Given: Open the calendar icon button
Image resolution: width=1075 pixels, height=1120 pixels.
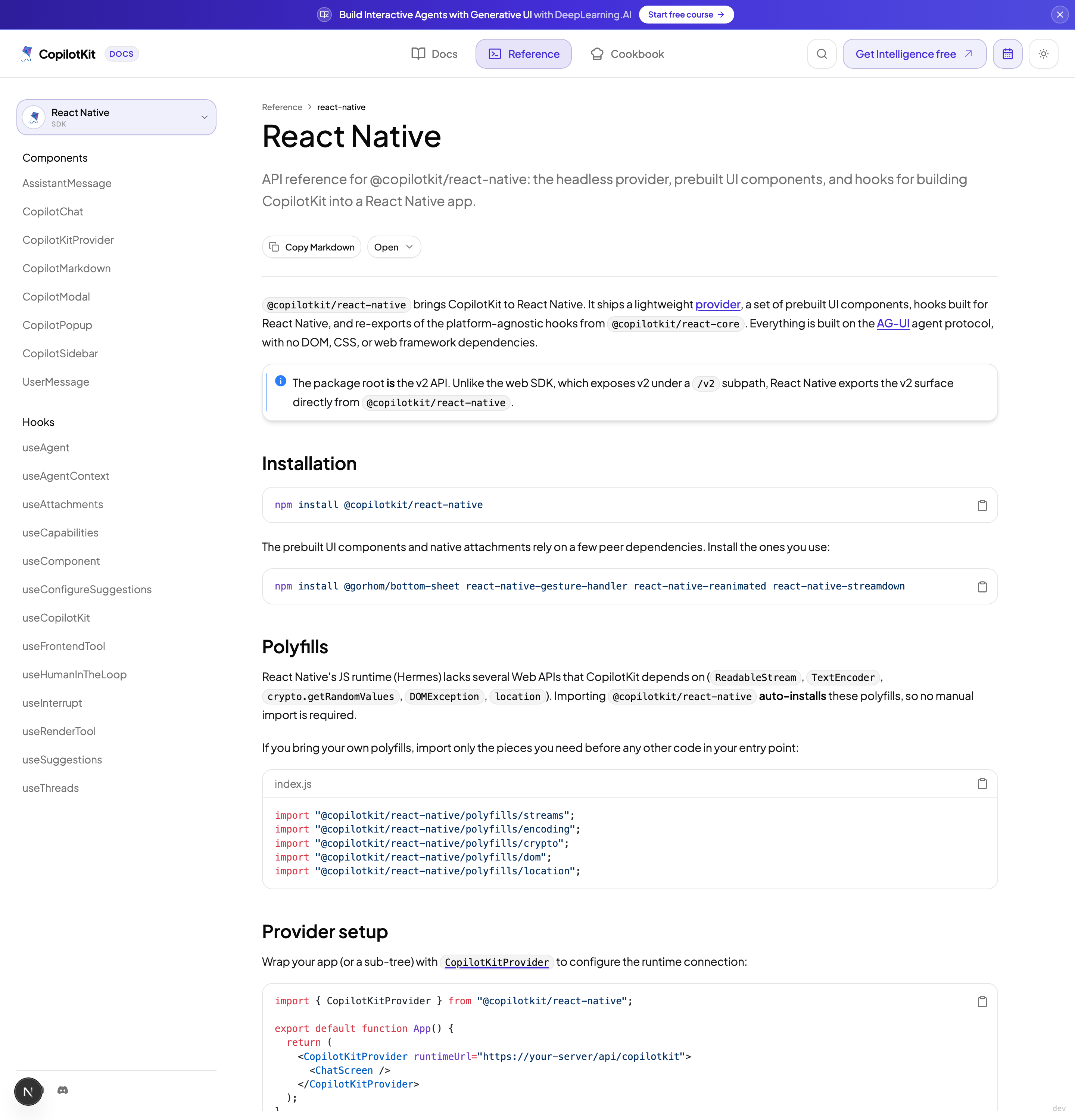Looking at the screenshot, I should tap(1007, 54).
